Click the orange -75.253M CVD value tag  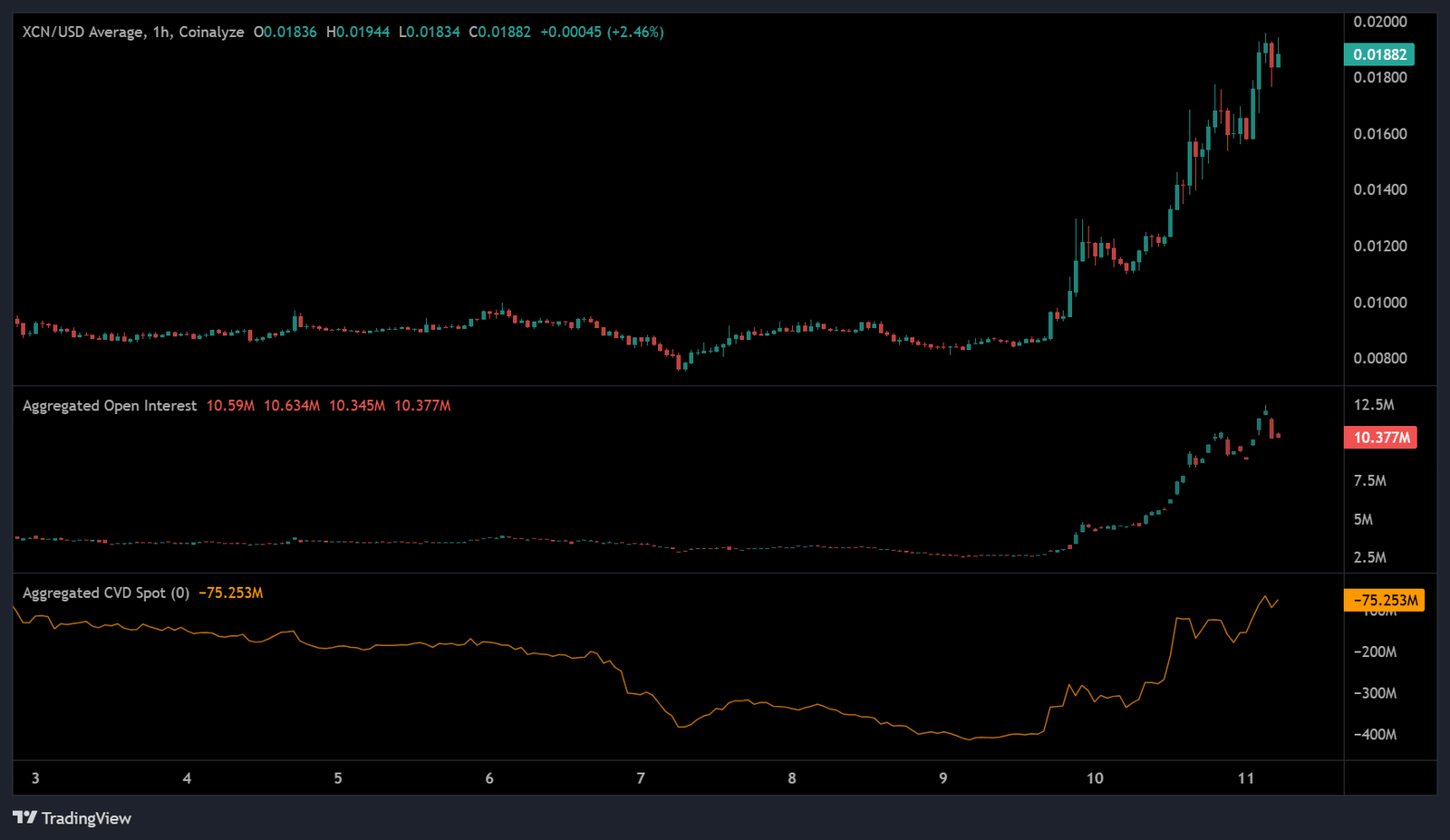pos(1384,600)
